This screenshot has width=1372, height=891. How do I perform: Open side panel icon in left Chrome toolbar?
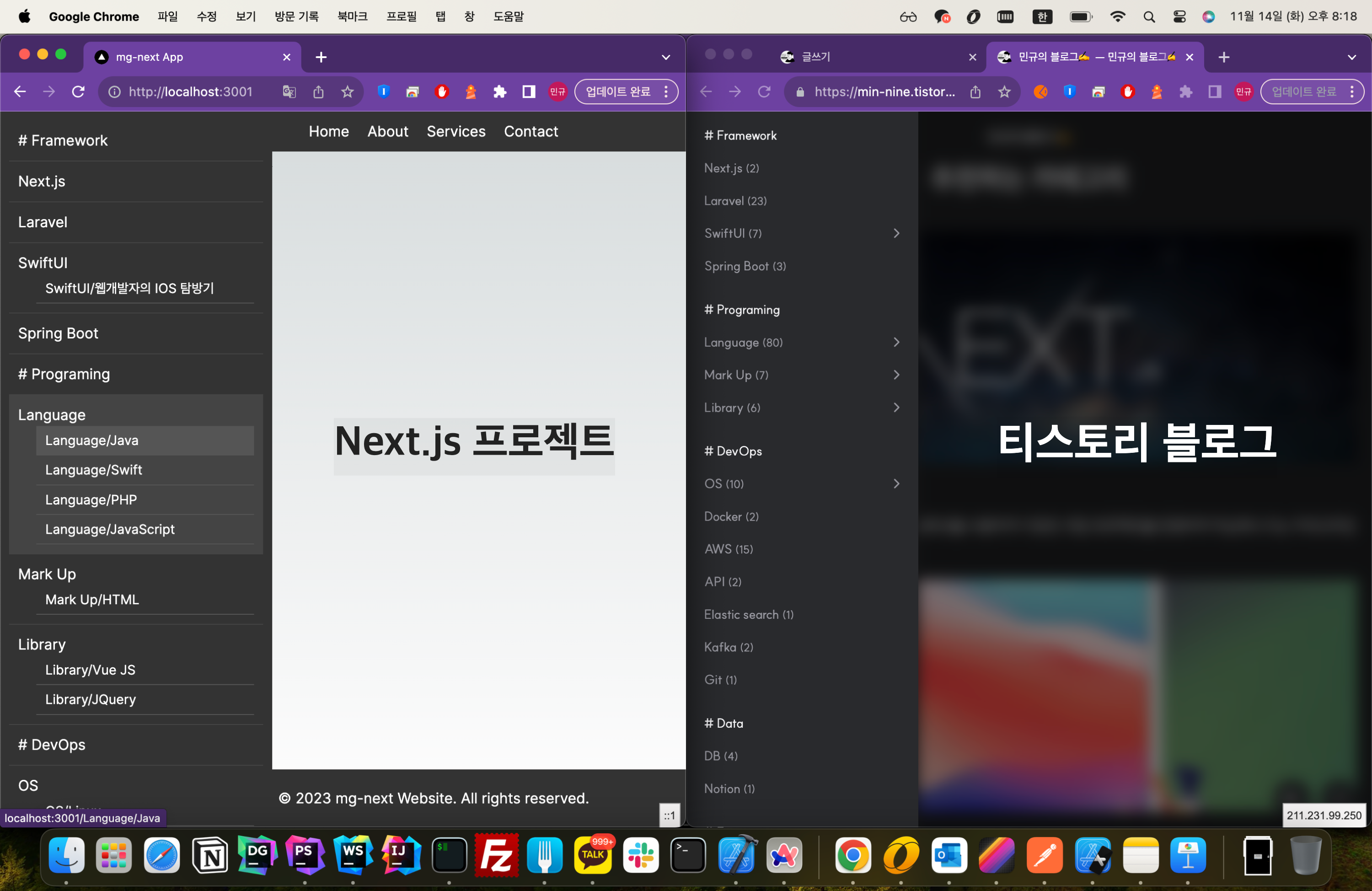[x=529, y=91]
